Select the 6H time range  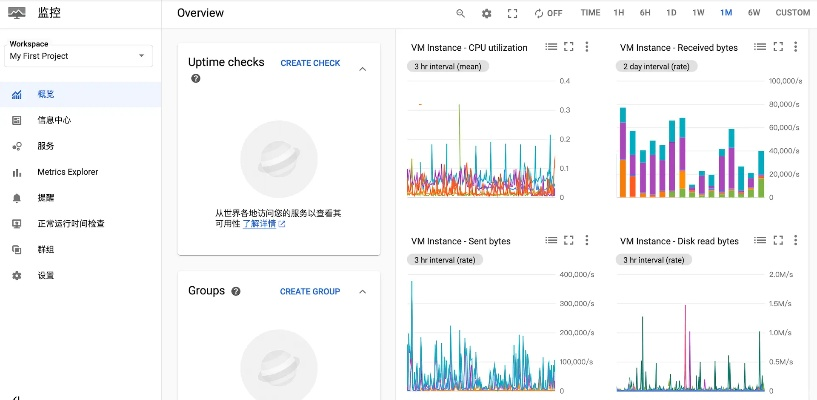[x=645, y=13]
